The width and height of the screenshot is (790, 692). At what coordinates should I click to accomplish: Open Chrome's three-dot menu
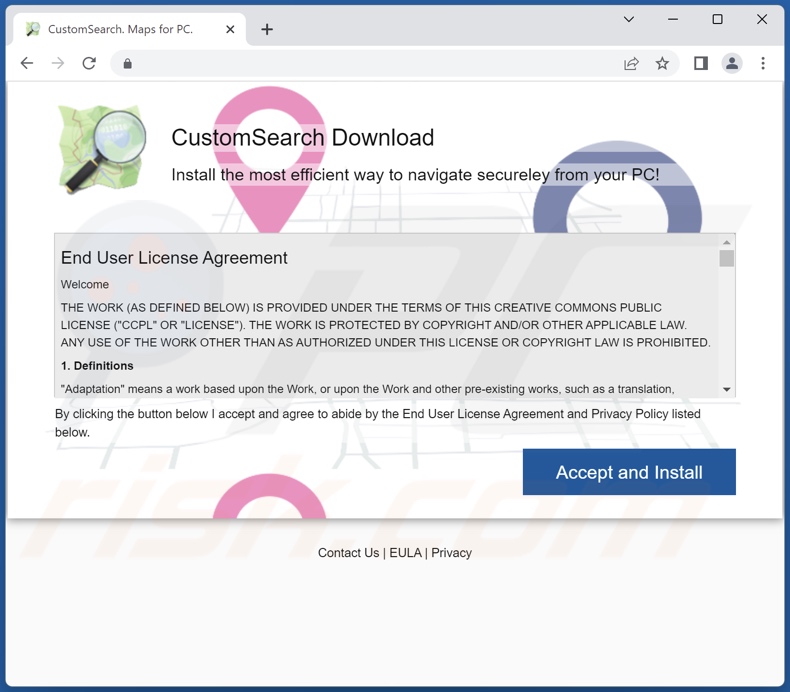pos(763,63)
